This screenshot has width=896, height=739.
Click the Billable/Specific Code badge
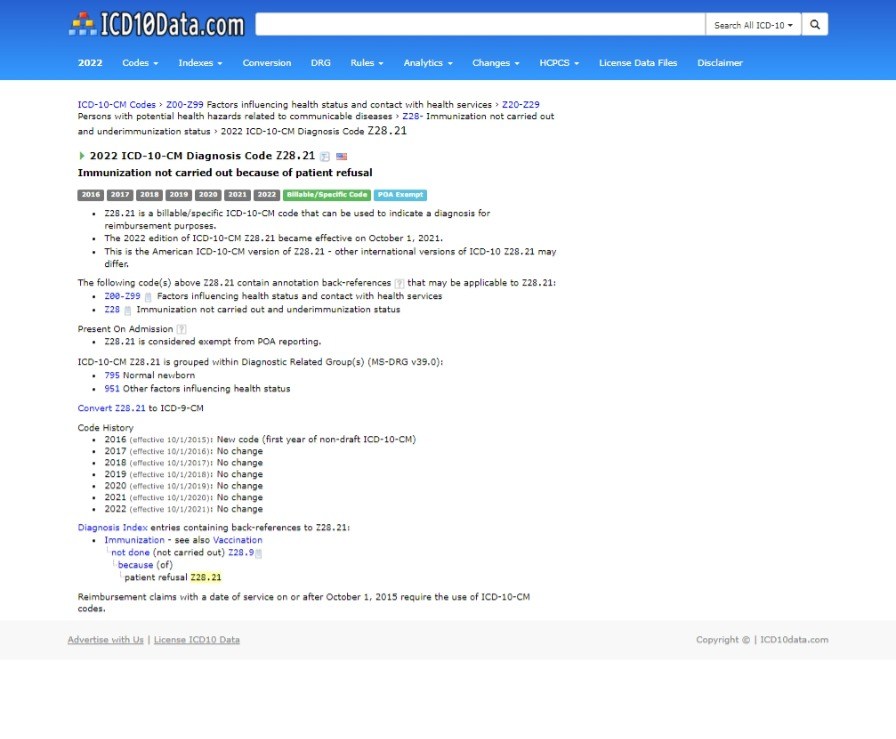tap(327, 195)
